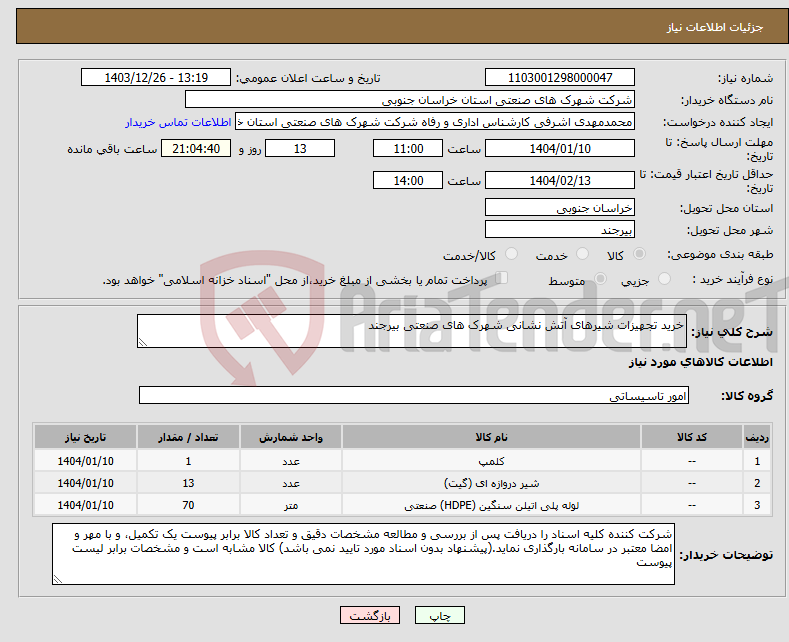Select the جزیی purchase type radio

[x=664, y=279]
